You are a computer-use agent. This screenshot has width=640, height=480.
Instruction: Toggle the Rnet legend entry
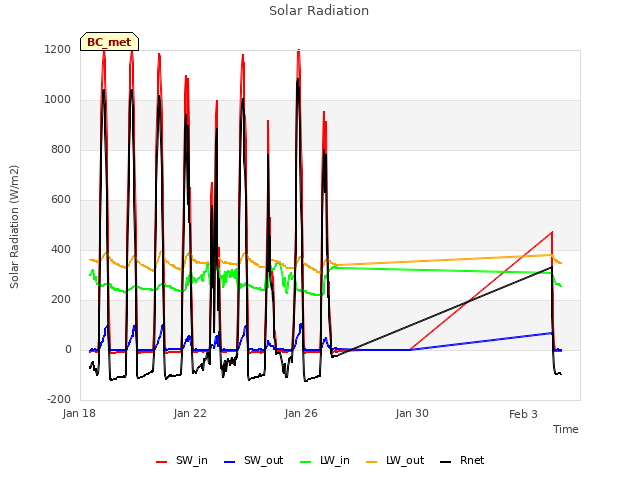(x=462, y=461)
